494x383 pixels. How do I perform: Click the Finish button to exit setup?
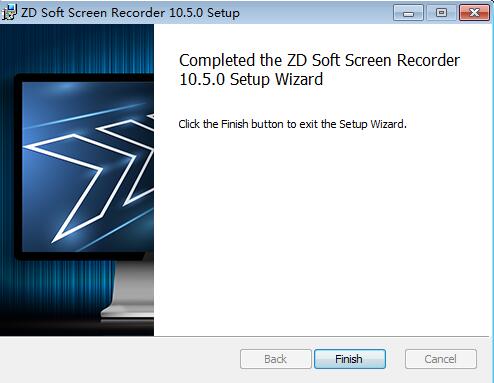tap(350, 359)
